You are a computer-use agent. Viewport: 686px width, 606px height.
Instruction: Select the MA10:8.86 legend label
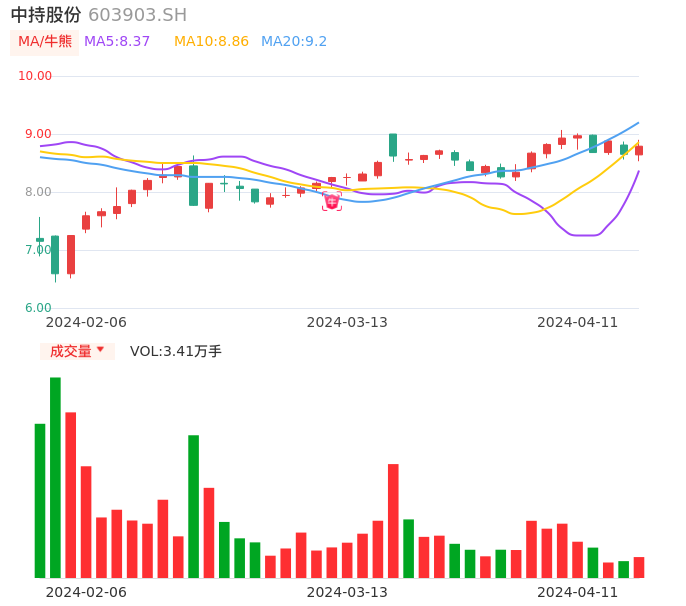(x=211, y=42)
